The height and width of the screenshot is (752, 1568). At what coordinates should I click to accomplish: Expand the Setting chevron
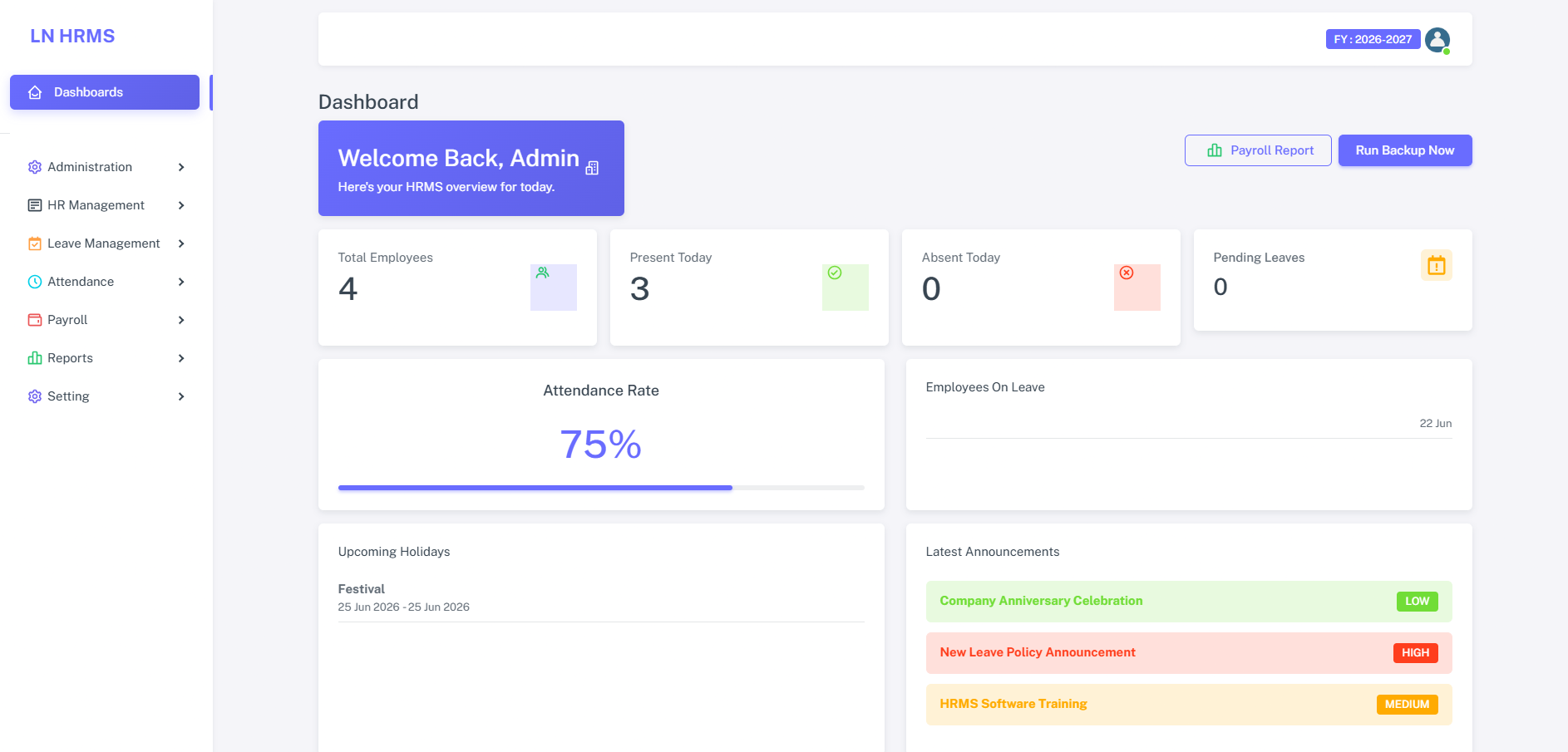[x=181, y=396]
